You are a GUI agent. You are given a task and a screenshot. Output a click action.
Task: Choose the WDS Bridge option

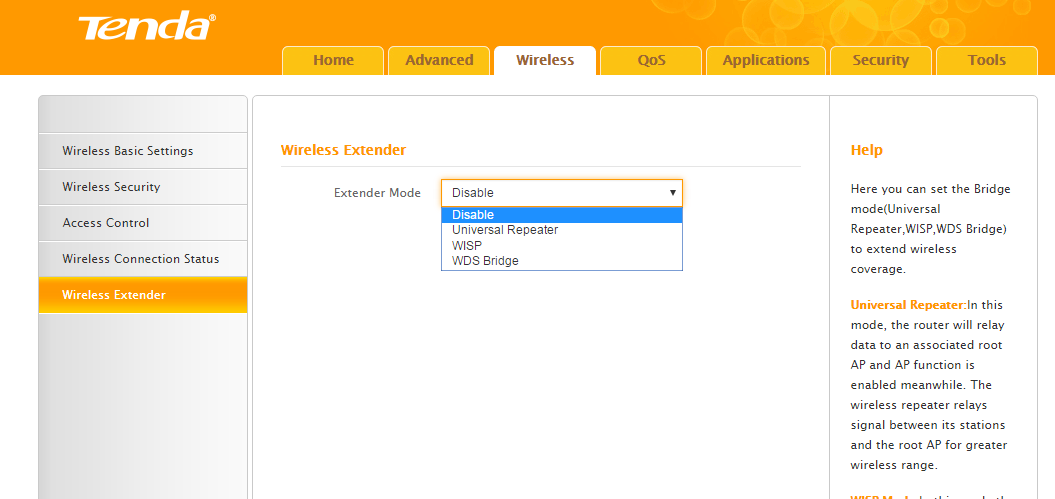485,261
